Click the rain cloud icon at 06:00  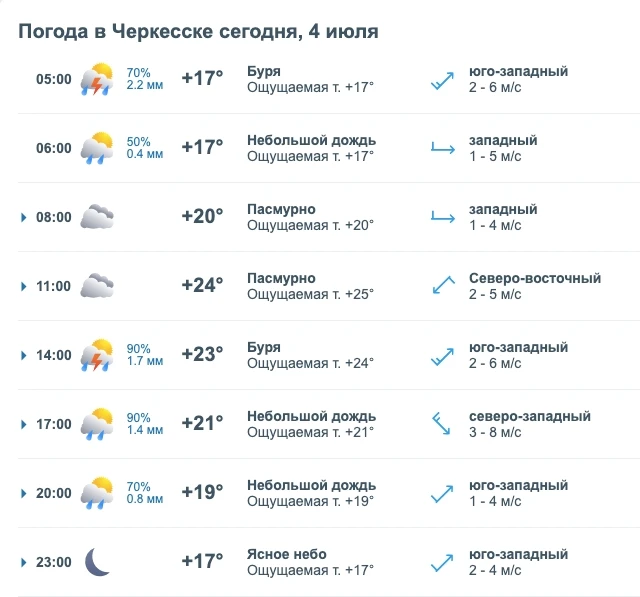[97, 148]
